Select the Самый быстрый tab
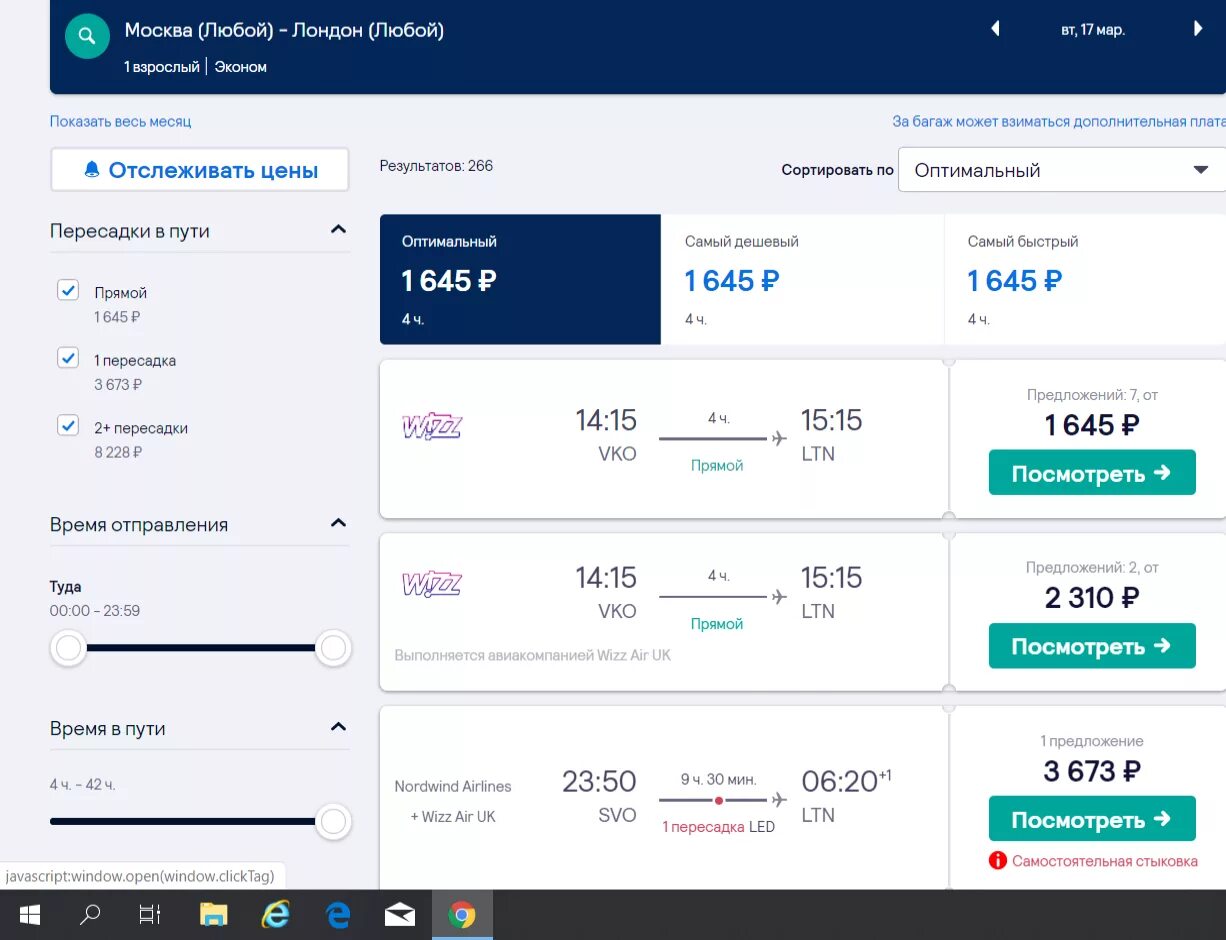This screenshot has height=940, width=1226. (x=1085, y=279)
